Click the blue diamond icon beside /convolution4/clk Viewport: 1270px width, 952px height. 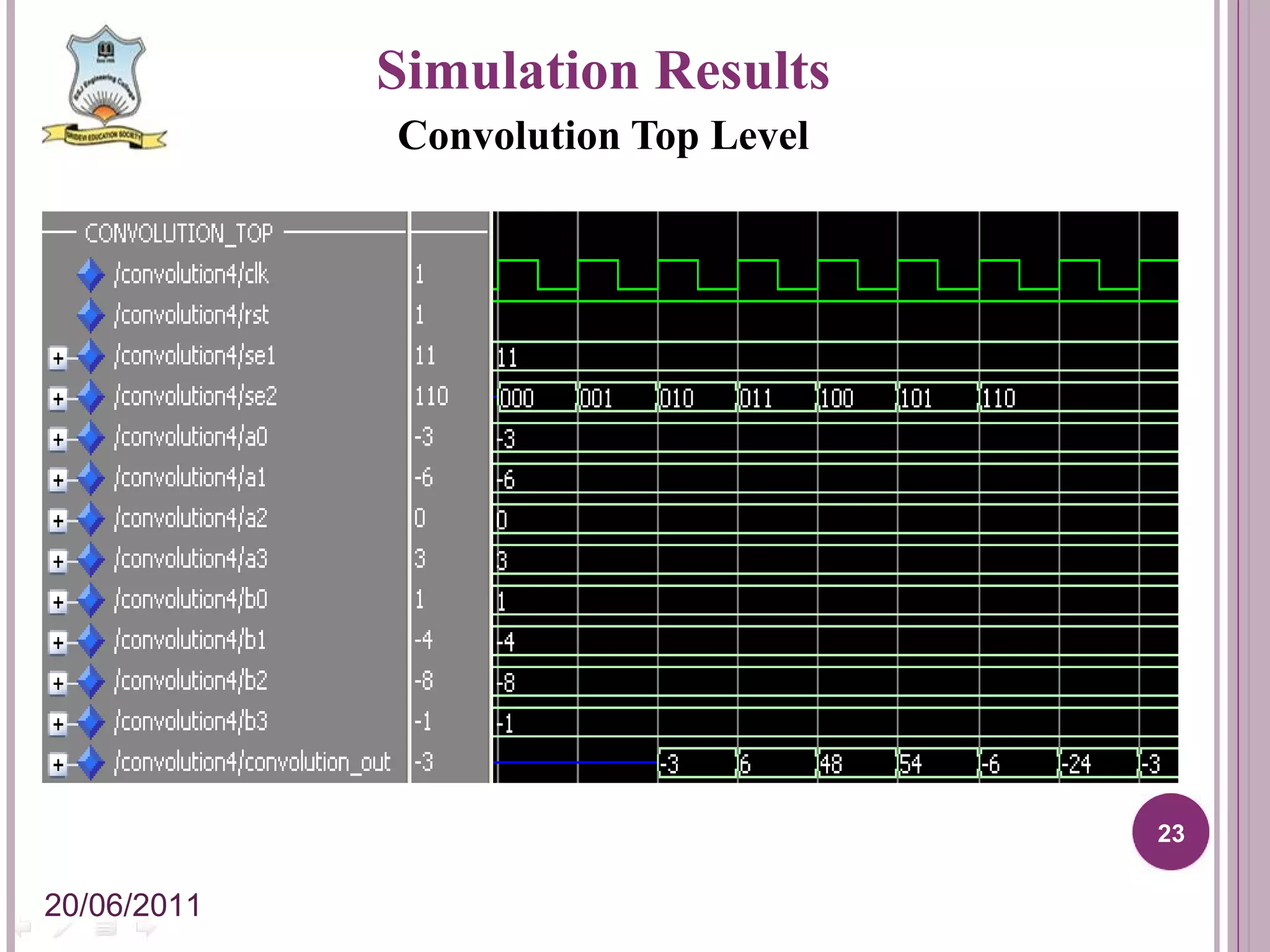(x=91, y=275)
